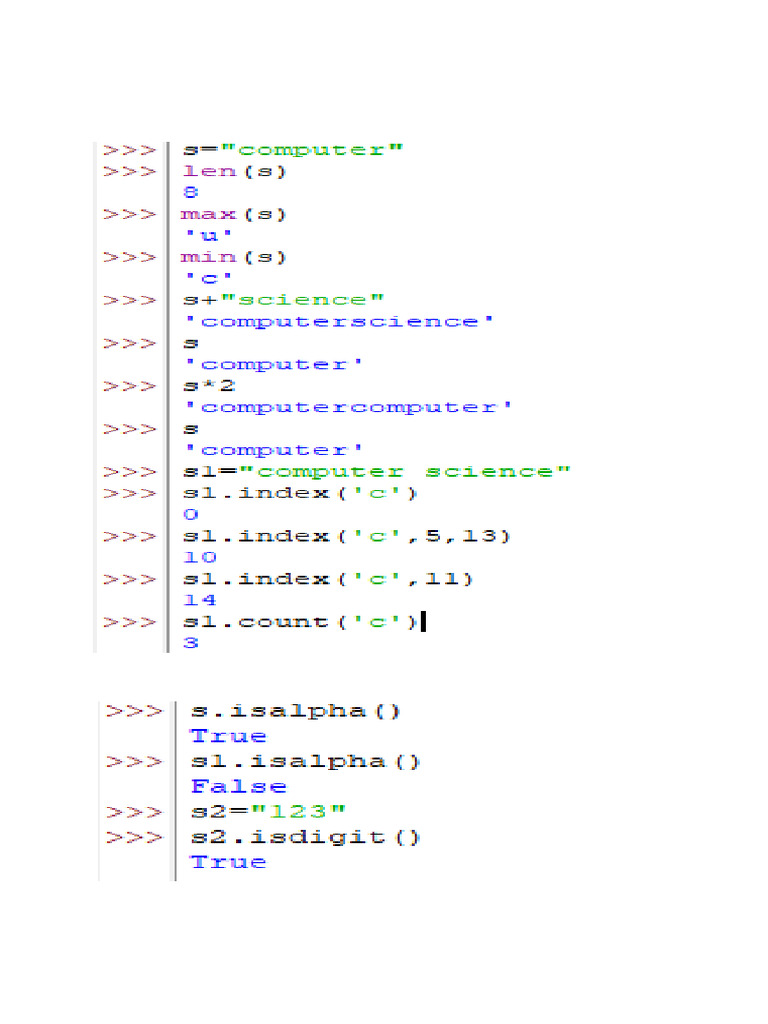Click the output 'computerscience'
Image resolution: width=768 pixels, height=1024 pixels.
[340, 322]
